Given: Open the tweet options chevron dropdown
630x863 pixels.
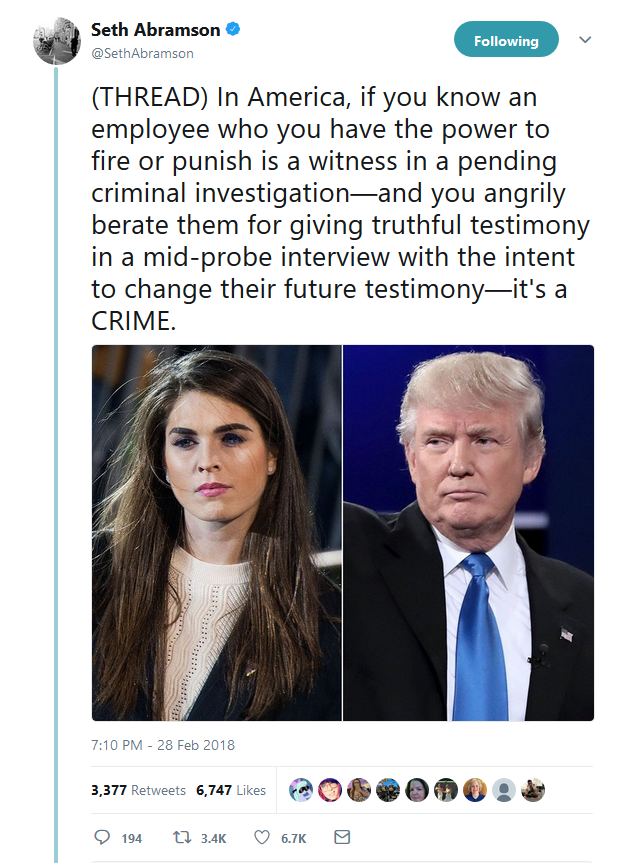Looking at the screenshot, I should (x=586, y=40).
